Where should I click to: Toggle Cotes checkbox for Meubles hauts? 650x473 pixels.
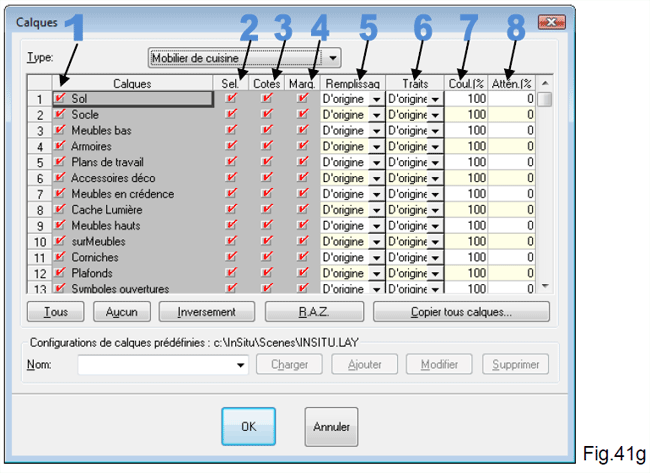[x=267, y=225]
